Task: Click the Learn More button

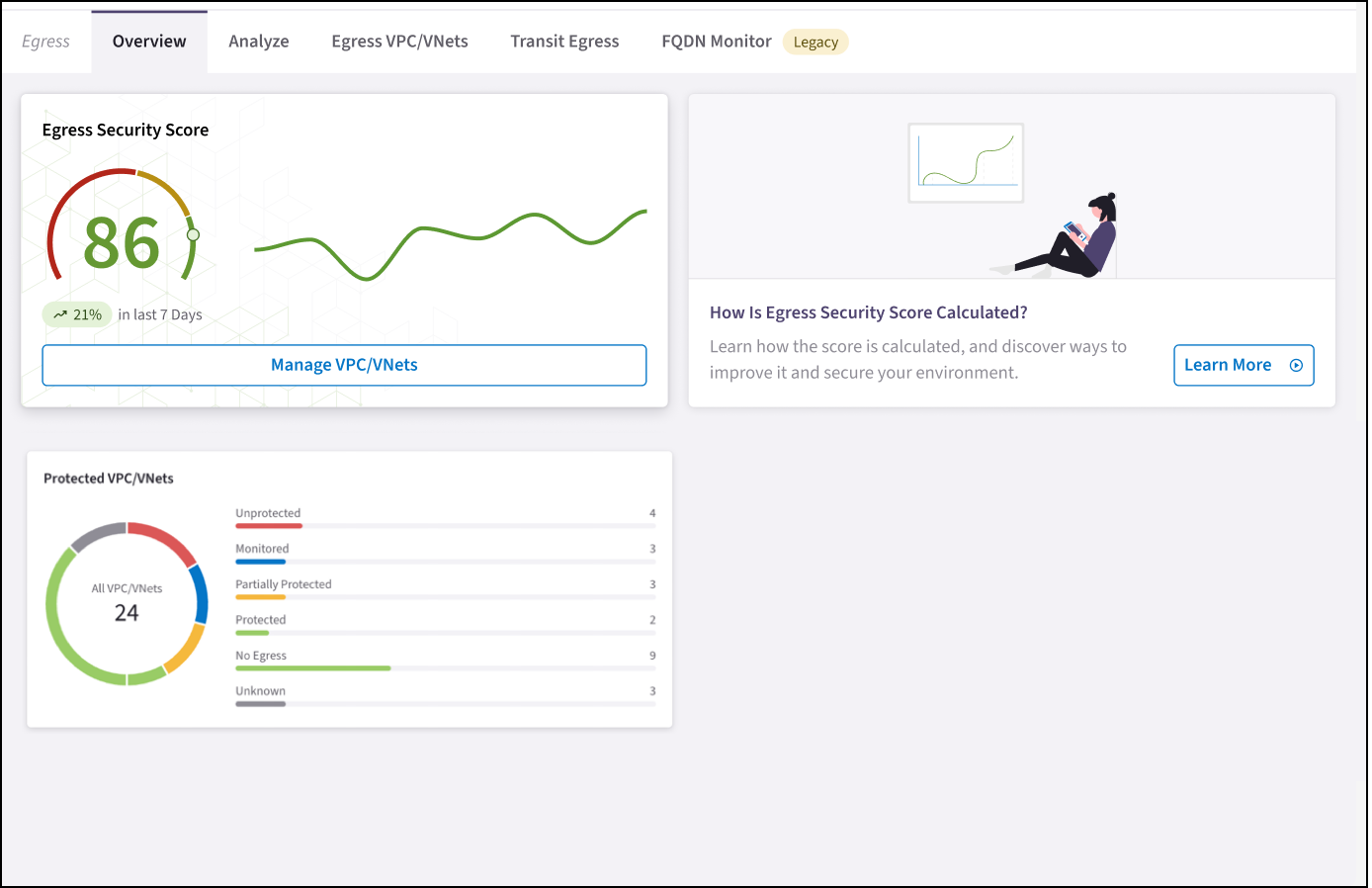Action: coord(1243,365)
